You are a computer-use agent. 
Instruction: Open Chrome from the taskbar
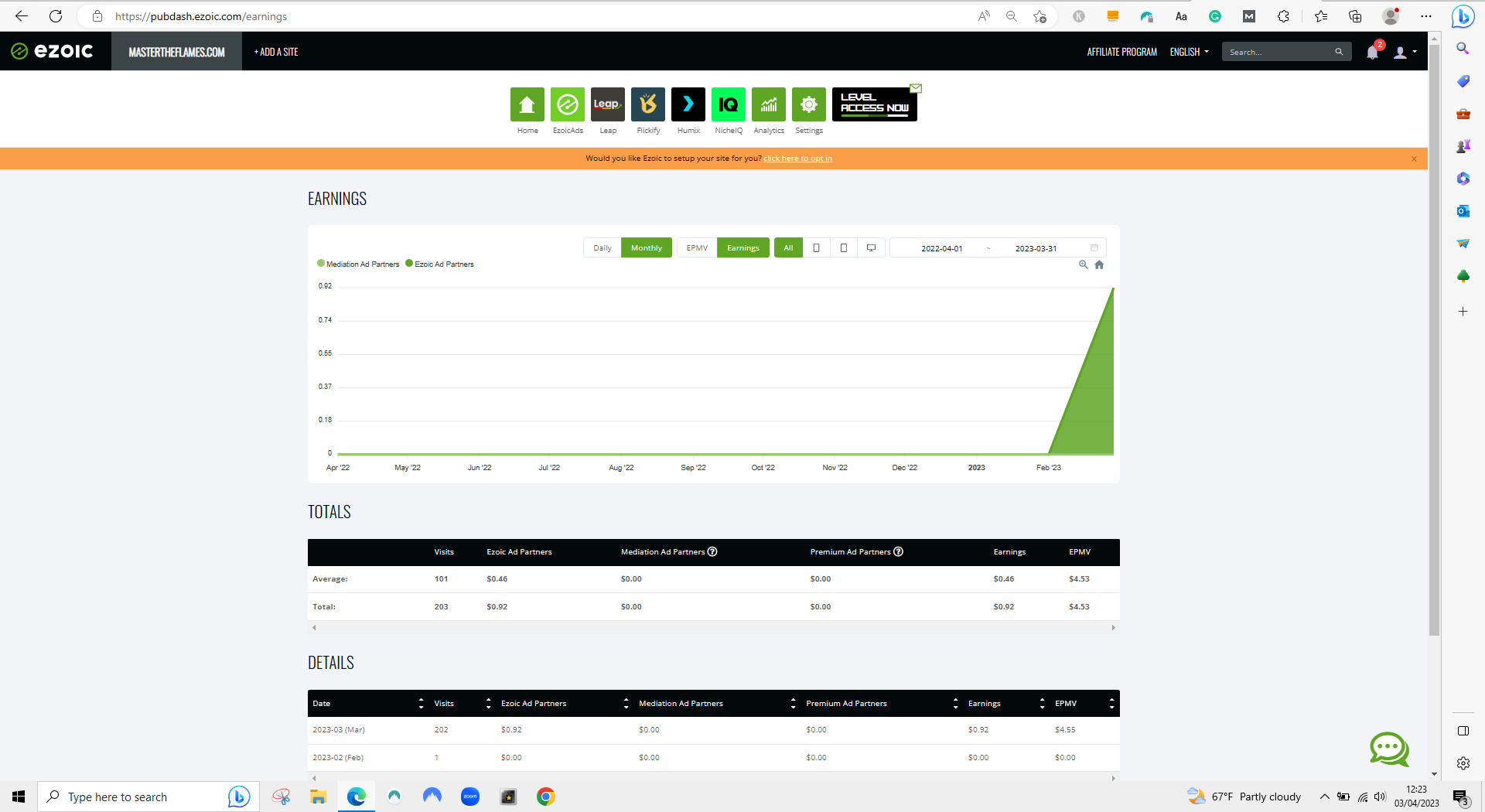[546, 797]
